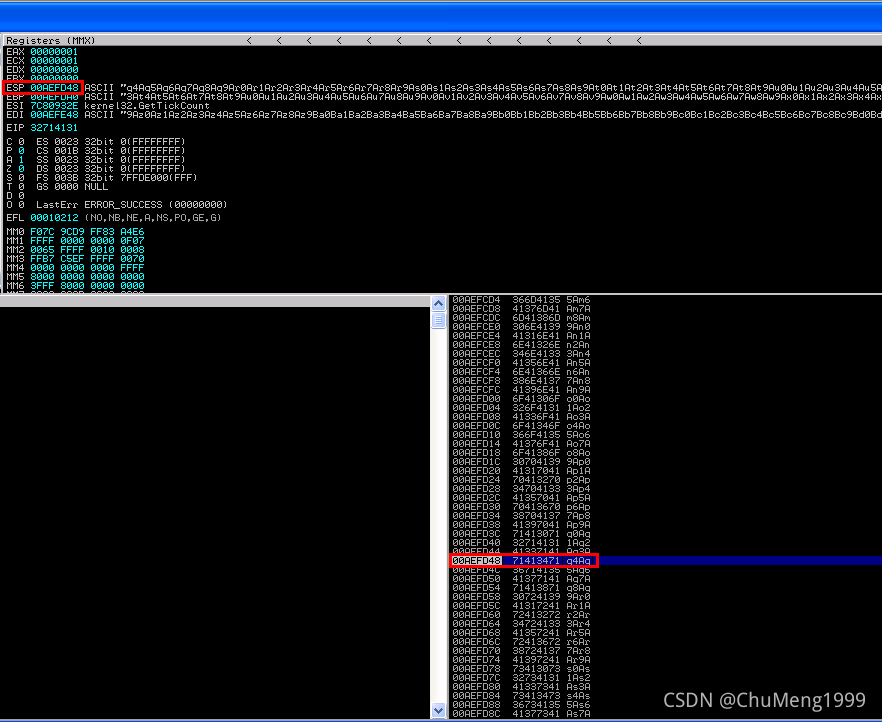Click the stack pane scrollbar thumb
The height and width of the screenshot is (722, 882).
(438, 321)
